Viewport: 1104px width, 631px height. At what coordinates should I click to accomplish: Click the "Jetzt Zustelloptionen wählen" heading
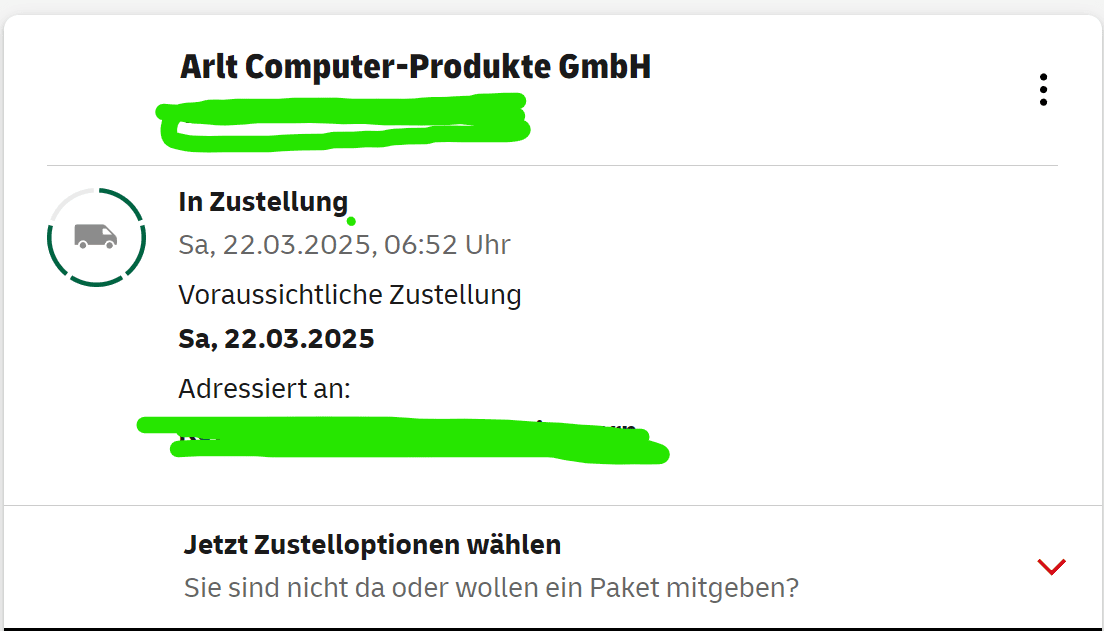tap(372, 545)
